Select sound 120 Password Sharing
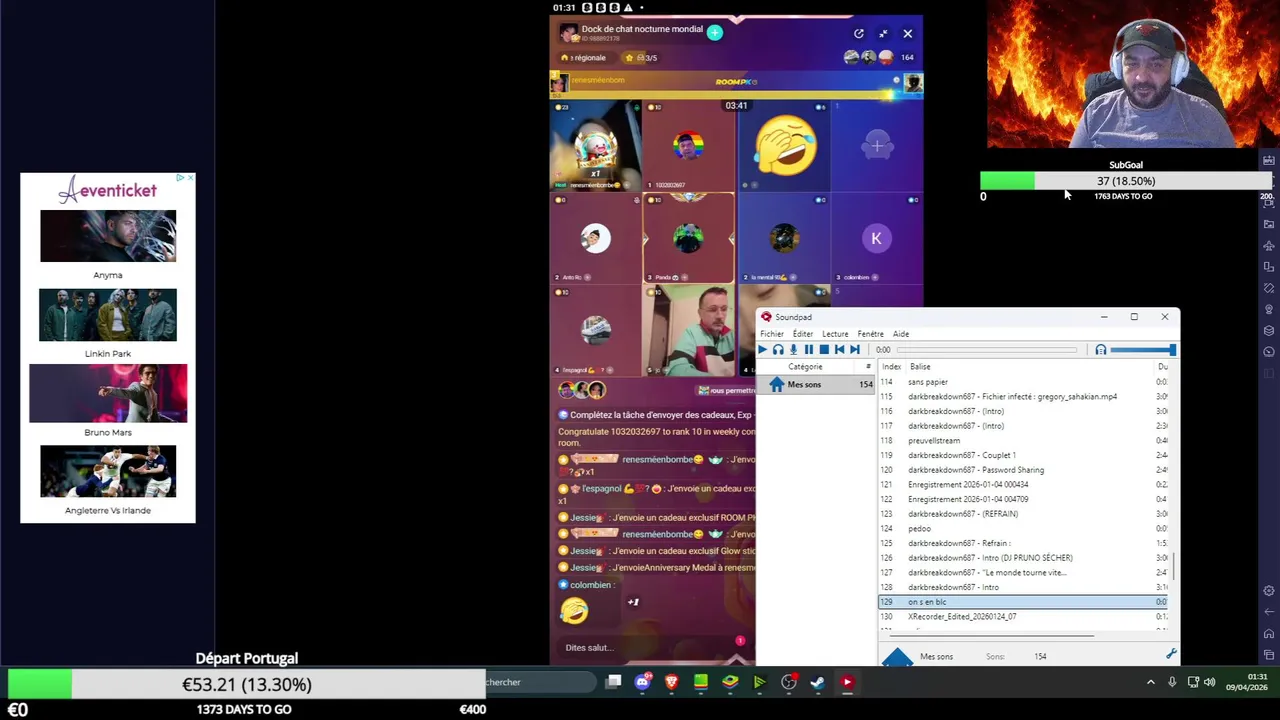The width and height of the screenshot is (1280, 720). tap(1022, 470)
